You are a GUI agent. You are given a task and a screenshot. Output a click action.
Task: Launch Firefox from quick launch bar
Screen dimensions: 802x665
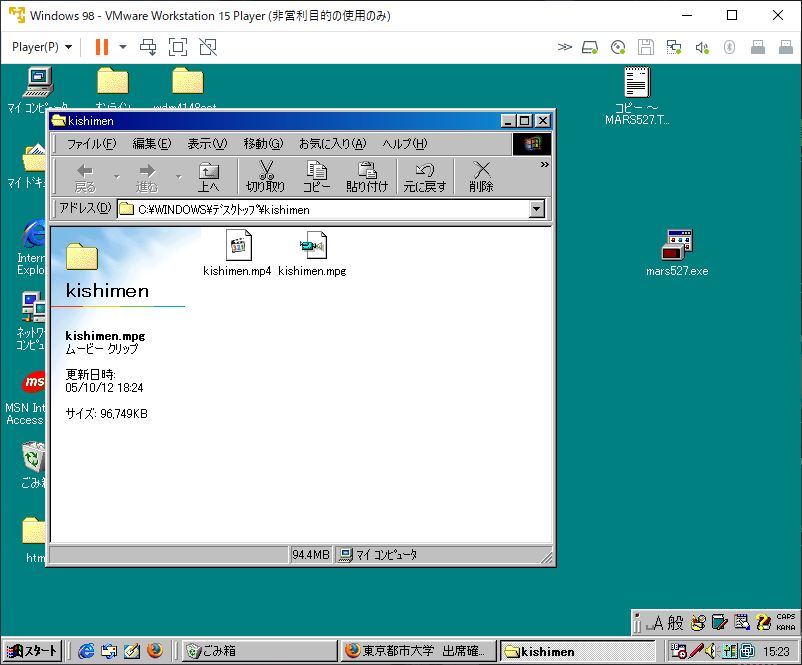click(155, 651)
